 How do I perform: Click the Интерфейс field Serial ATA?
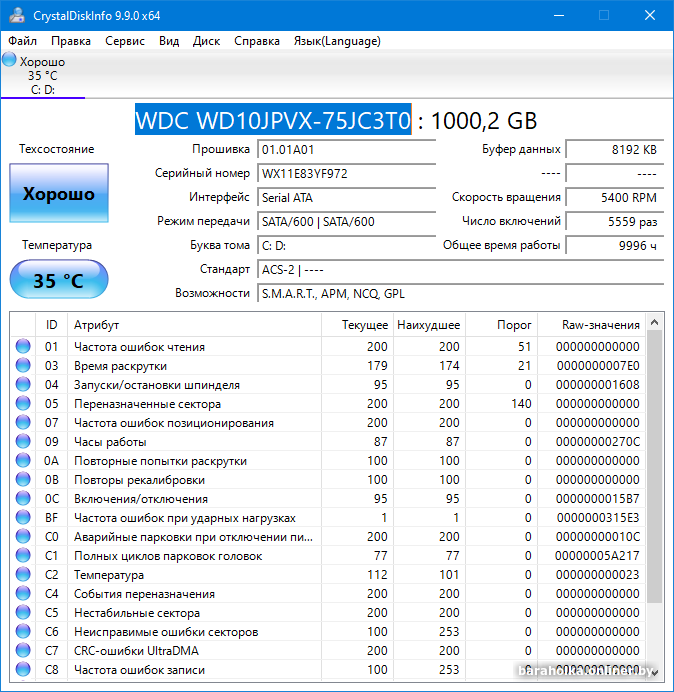(346, 197)
